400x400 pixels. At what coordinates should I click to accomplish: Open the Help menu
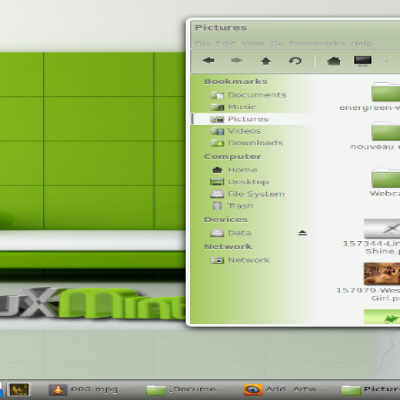(x=361, y=43)
